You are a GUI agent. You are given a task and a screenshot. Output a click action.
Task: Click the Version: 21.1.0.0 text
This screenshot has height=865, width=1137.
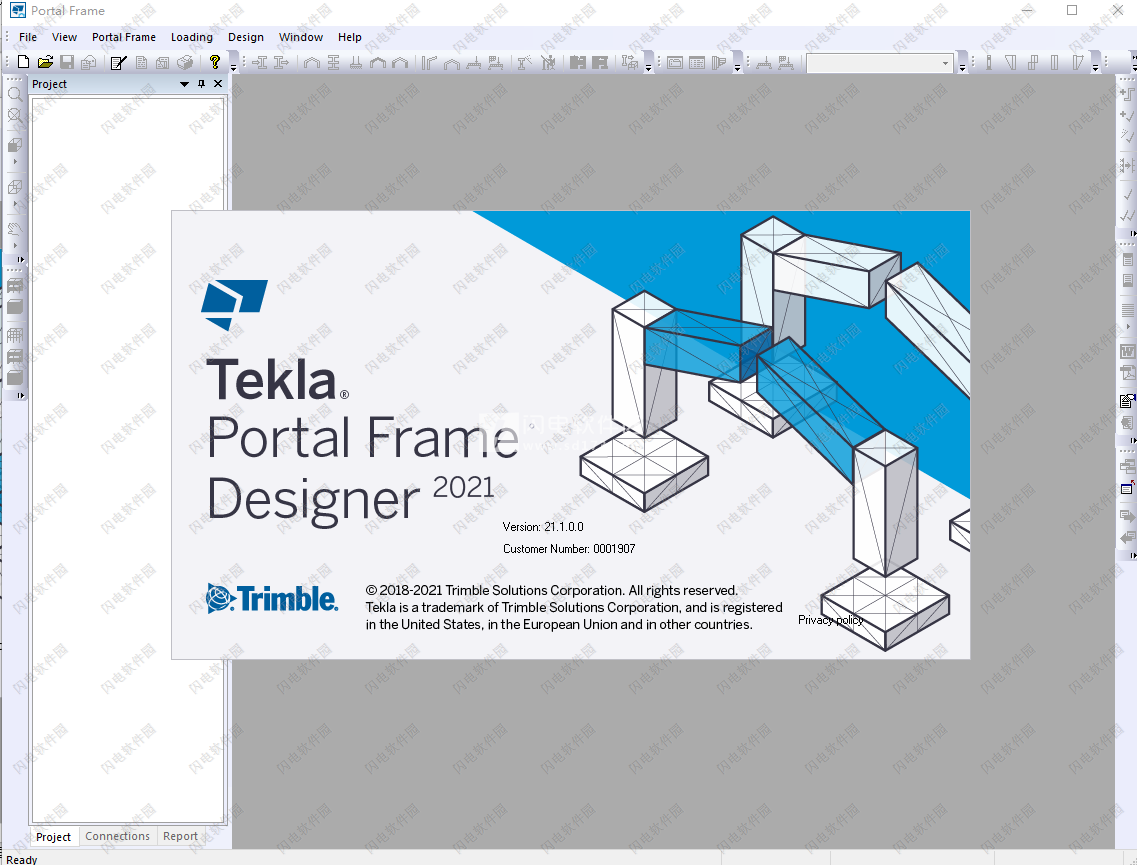point(543,527)
